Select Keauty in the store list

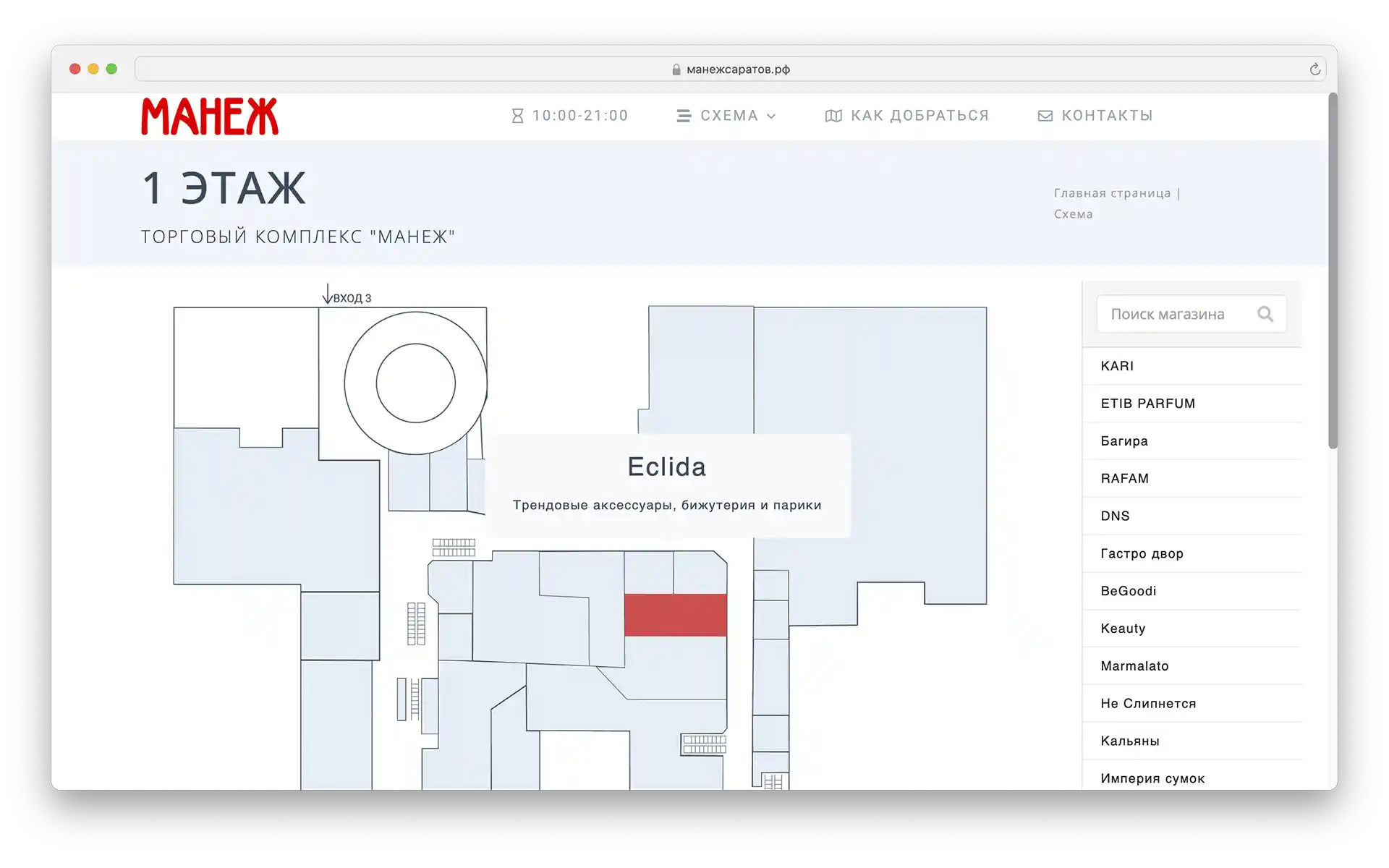point(1192,629)
